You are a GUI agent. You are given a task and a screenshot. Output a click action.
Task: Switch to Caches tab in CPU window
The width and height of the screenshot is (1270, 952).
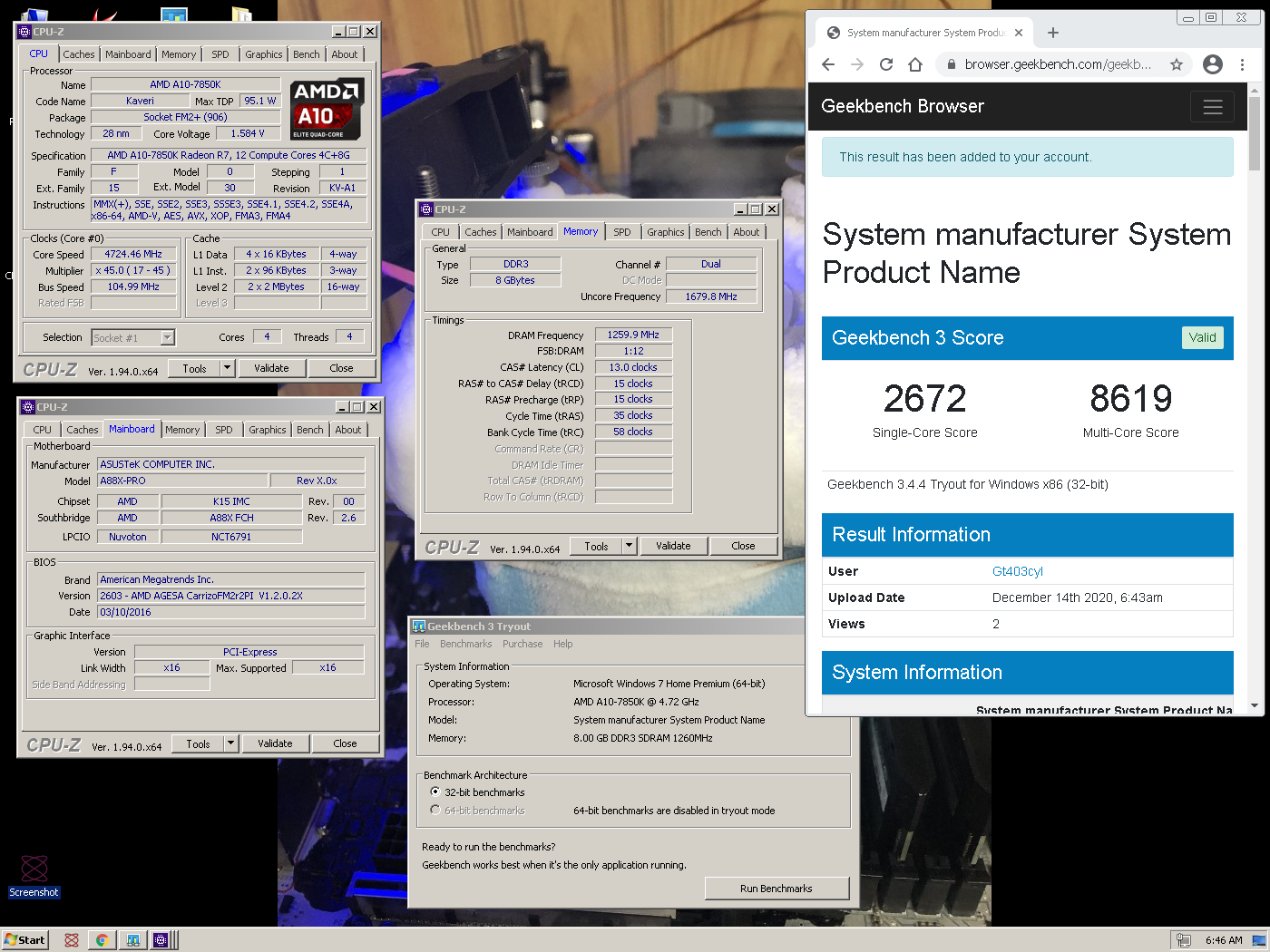point(79,54)
